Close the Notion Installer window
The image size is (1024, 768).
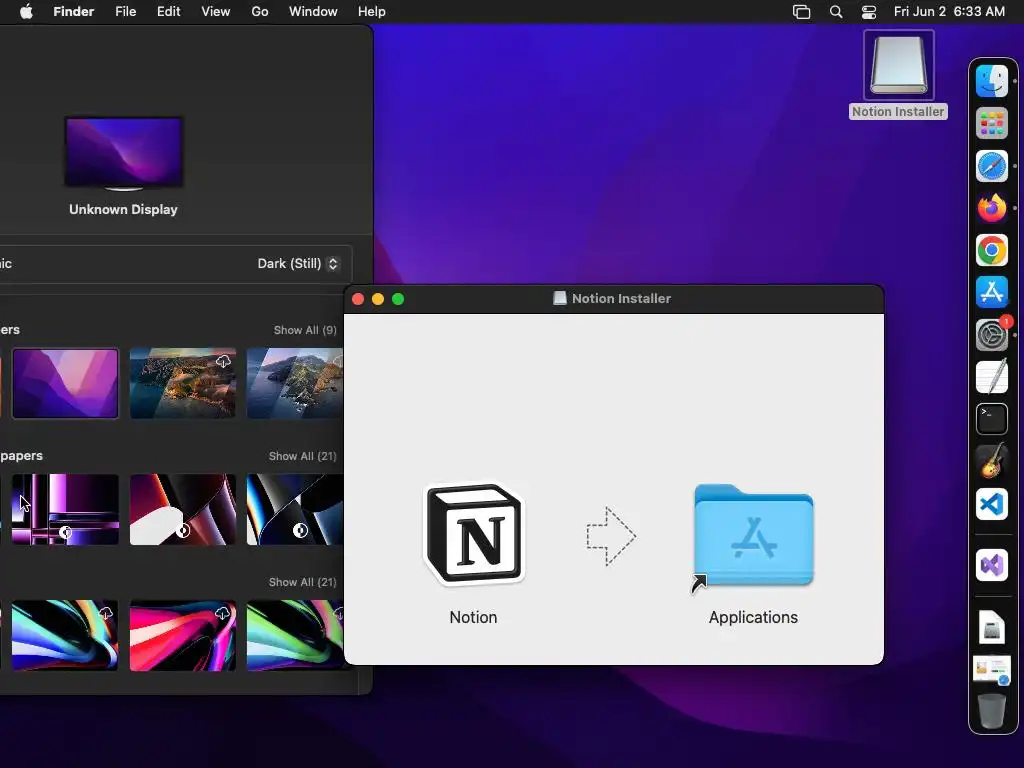(358, 299)
